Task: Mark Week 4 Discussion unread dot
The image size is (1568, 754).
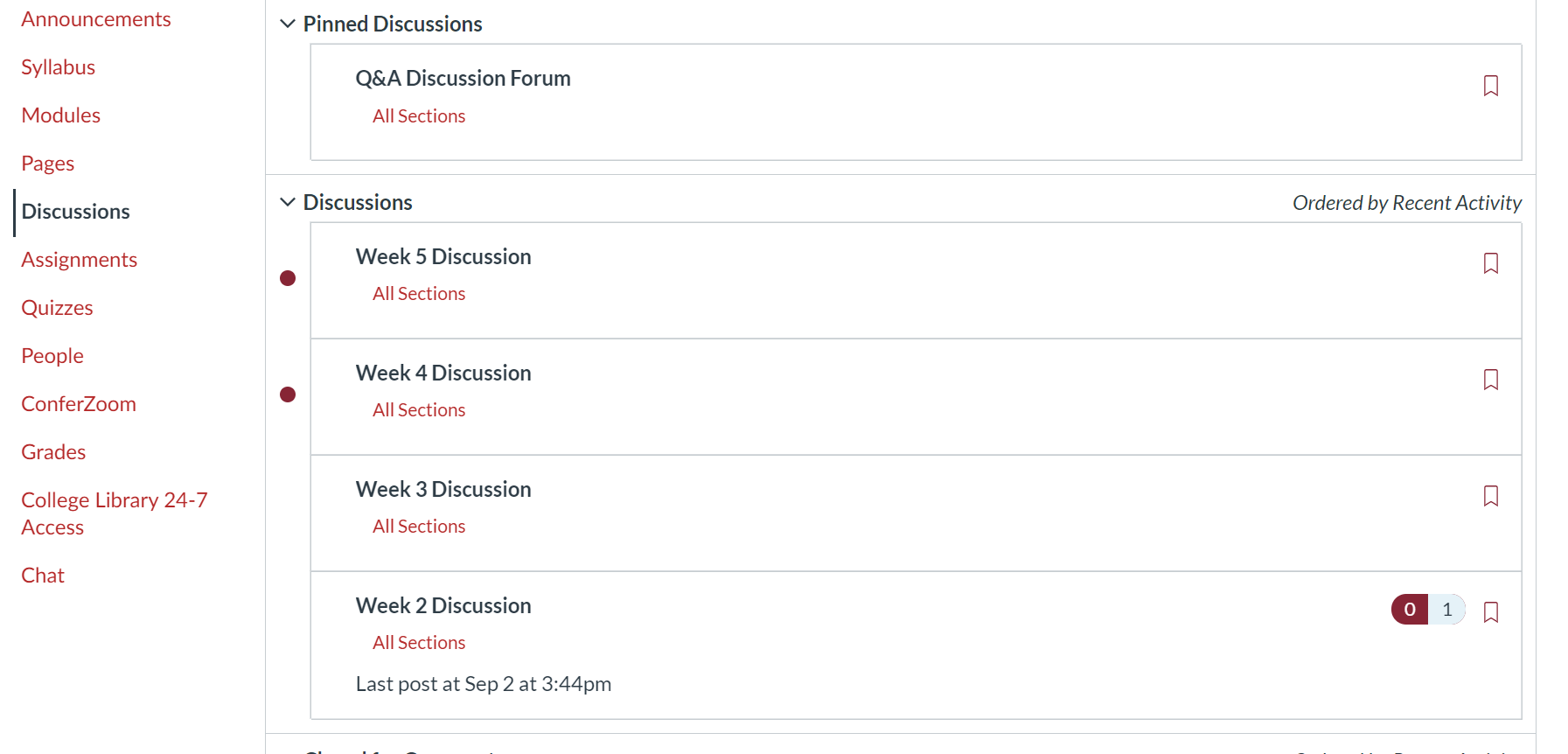Action: pos(288,394)
